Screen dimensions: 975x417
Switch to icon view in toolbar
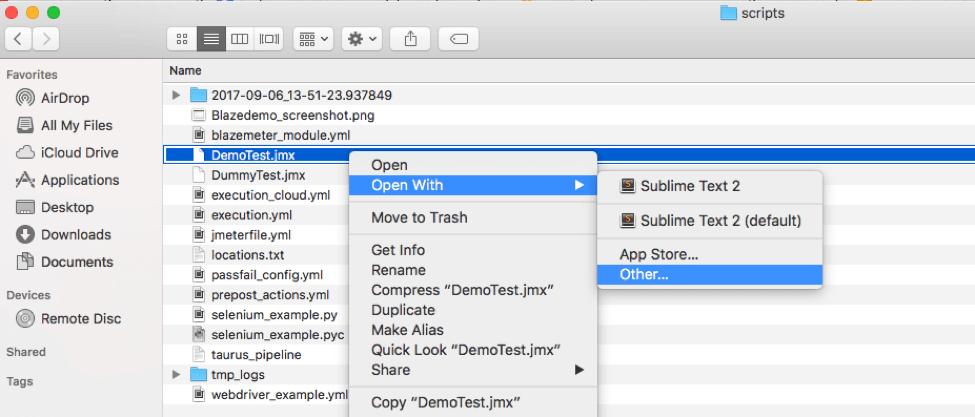tap(182, 39)
